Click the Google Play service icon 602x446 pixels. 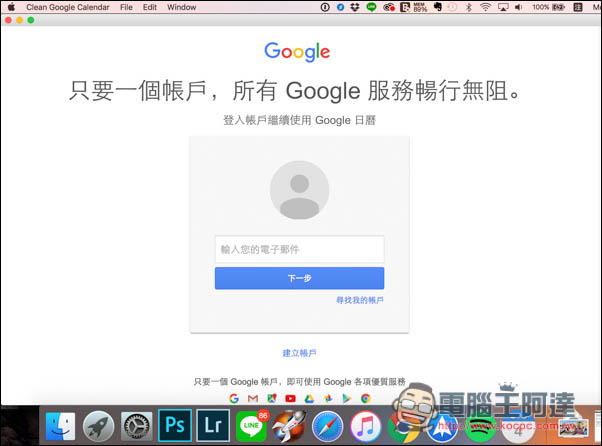click(x=347, y=398)
